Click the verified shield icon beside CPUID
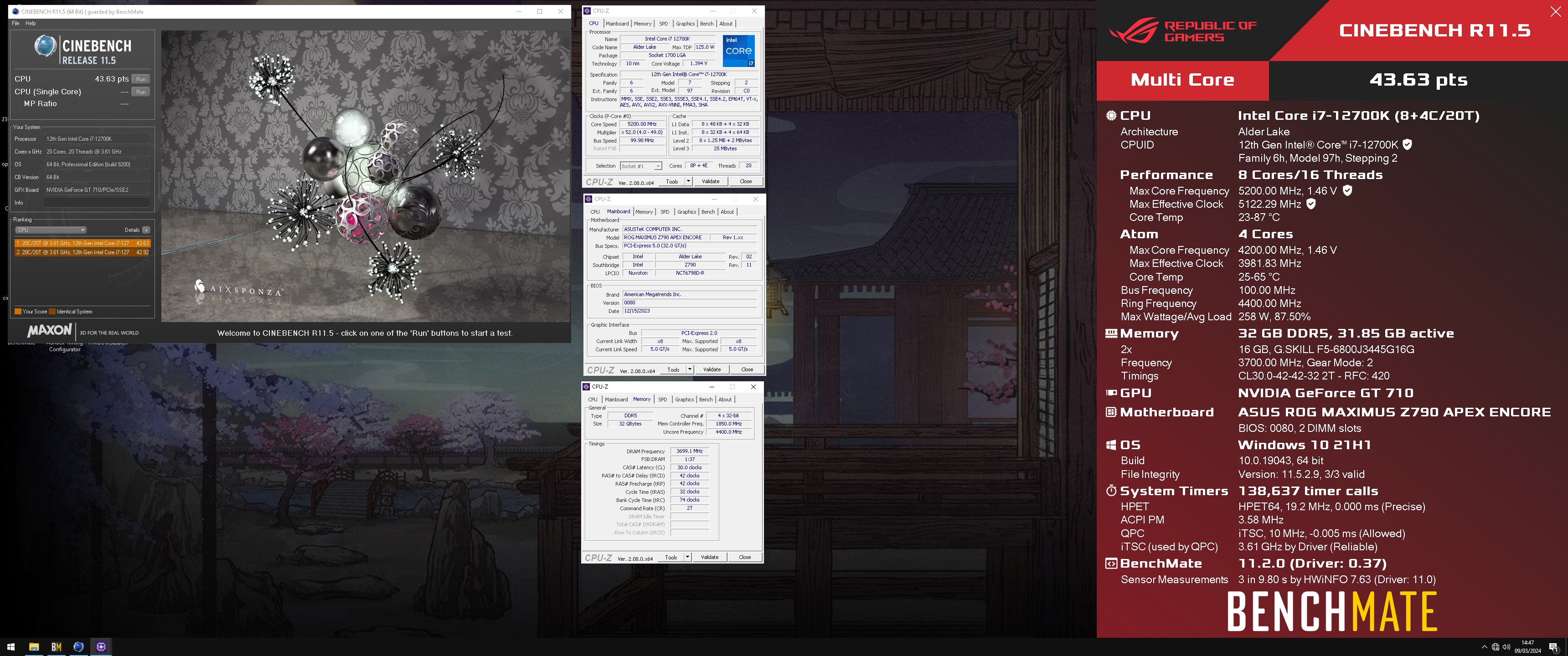The image size is (1568, 656). (1407, 145)
